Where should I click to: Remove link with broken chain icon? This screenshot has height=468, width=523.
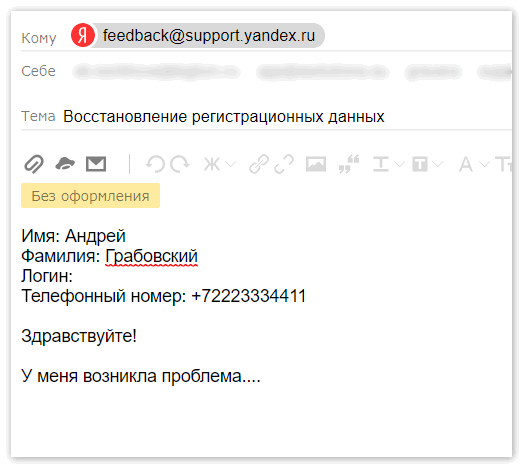[284, 164]
